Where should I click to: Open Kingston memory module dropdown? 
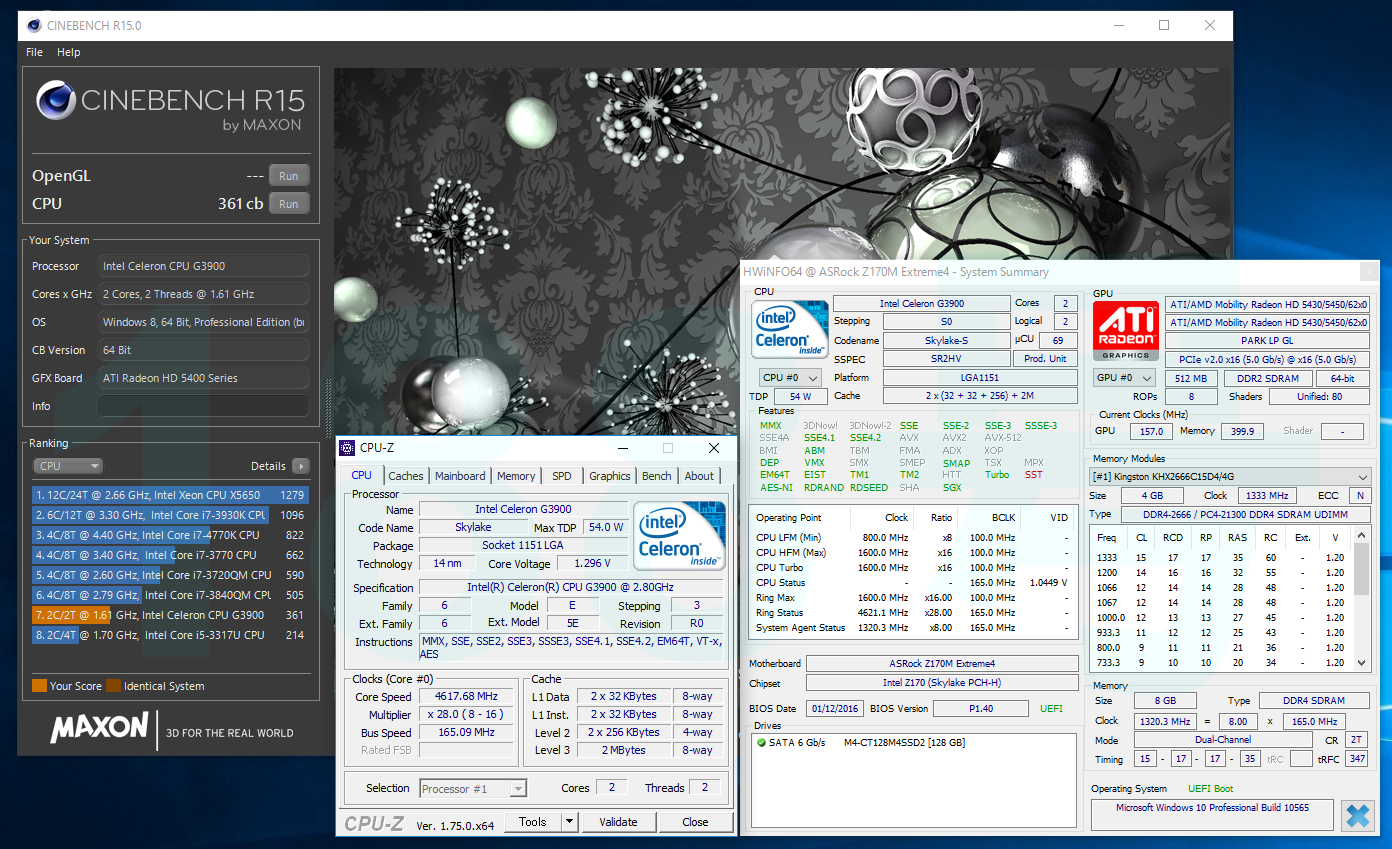pyautogui.click(x=1230, y=476)
